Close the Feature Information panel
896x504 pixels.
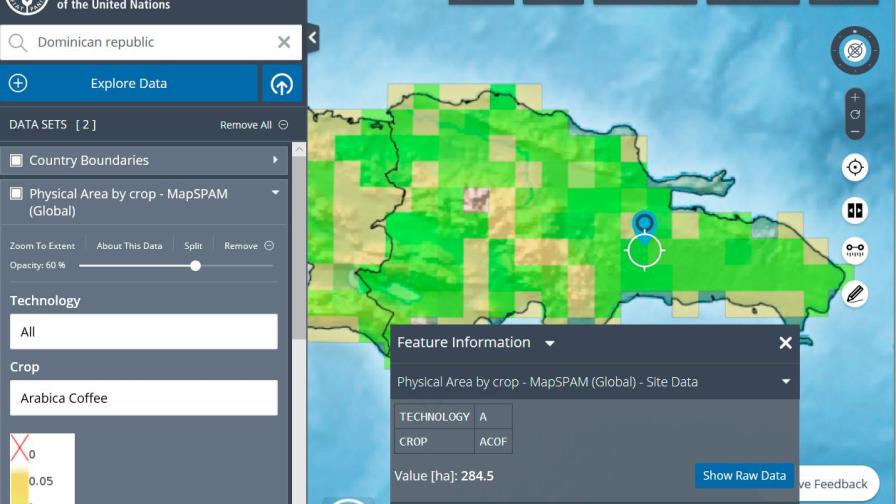pos(785,342)
